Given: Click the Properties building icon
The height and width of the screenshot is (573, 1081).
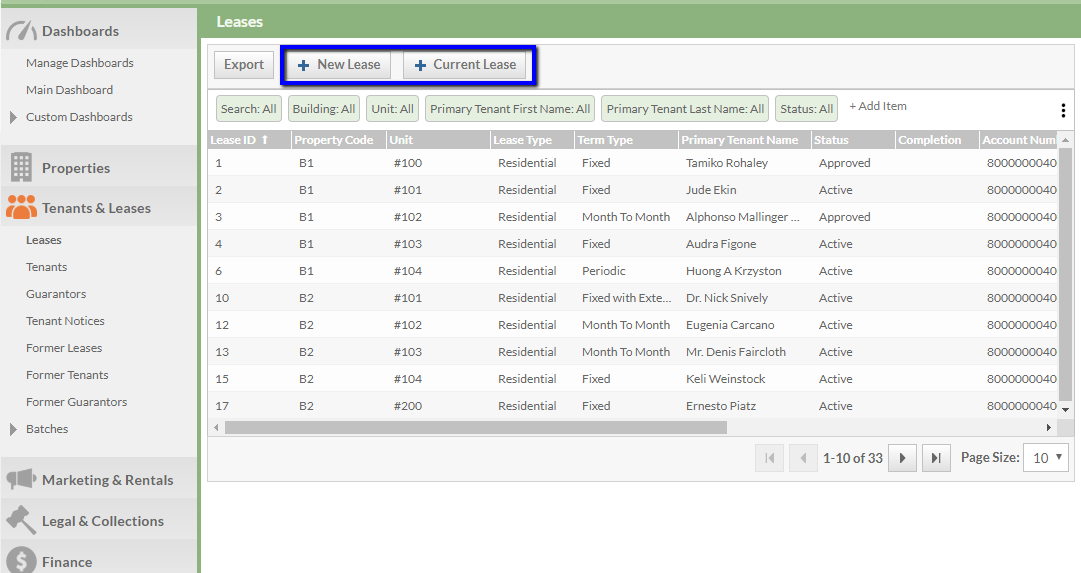Looking at the screenshot, I should (21, 167).
